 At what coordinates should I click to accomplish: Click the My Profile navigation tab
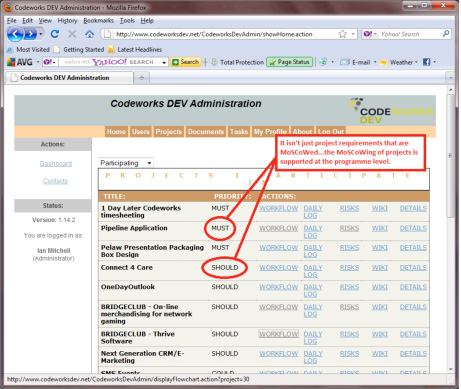(270, 132)
